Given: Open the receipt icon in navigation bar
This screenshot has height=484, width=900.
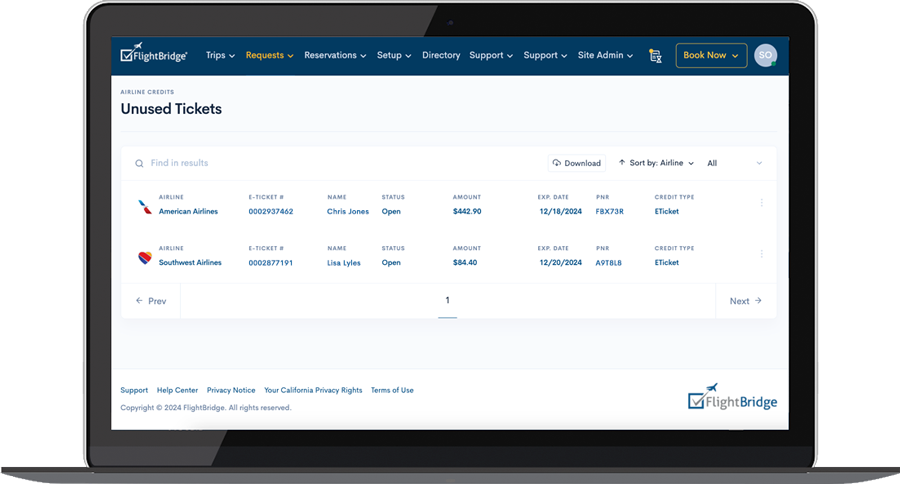Looking at the screenshot, I should [x=655, y=56].
